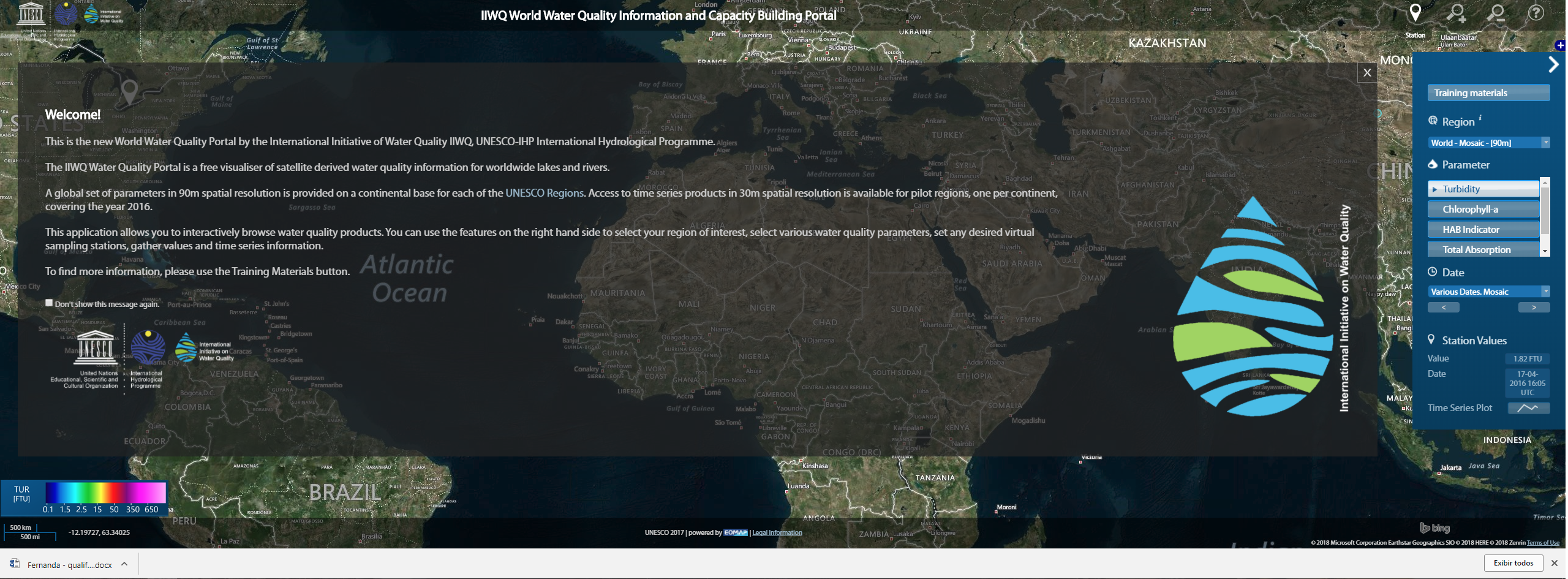Select the HAB Indicator parameter

pos(1482,230)
